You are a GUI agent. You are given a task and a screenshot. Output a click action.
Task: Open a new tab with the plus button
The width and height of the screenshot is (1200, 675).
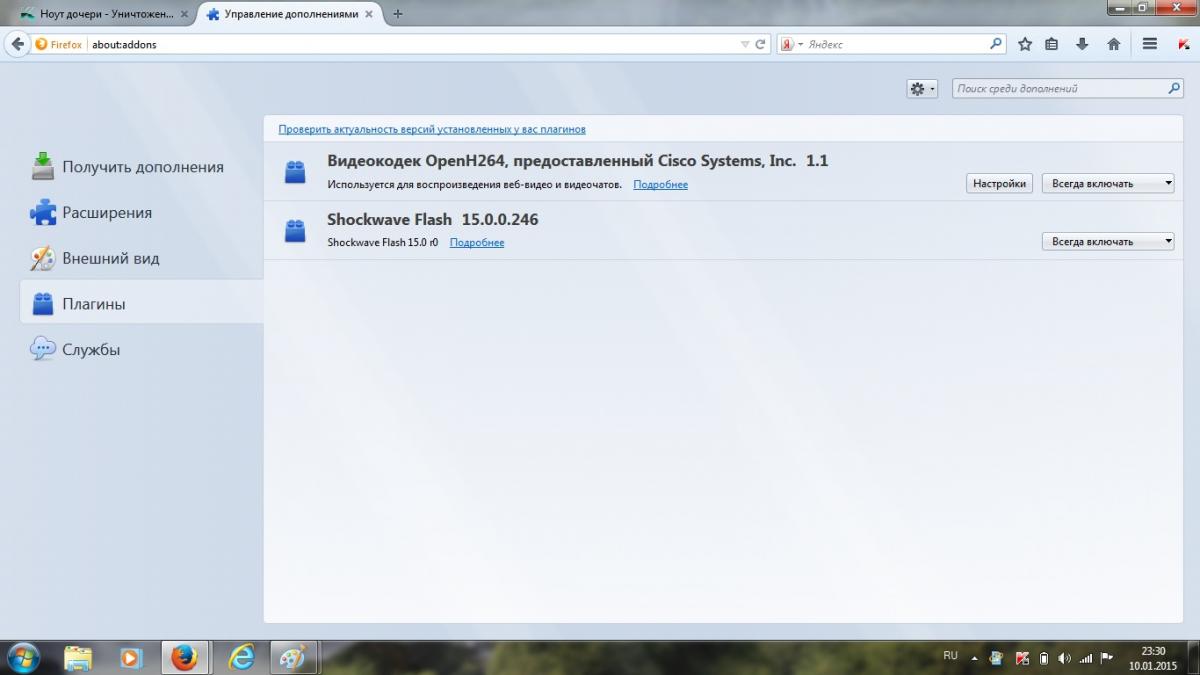pos(398,14)
